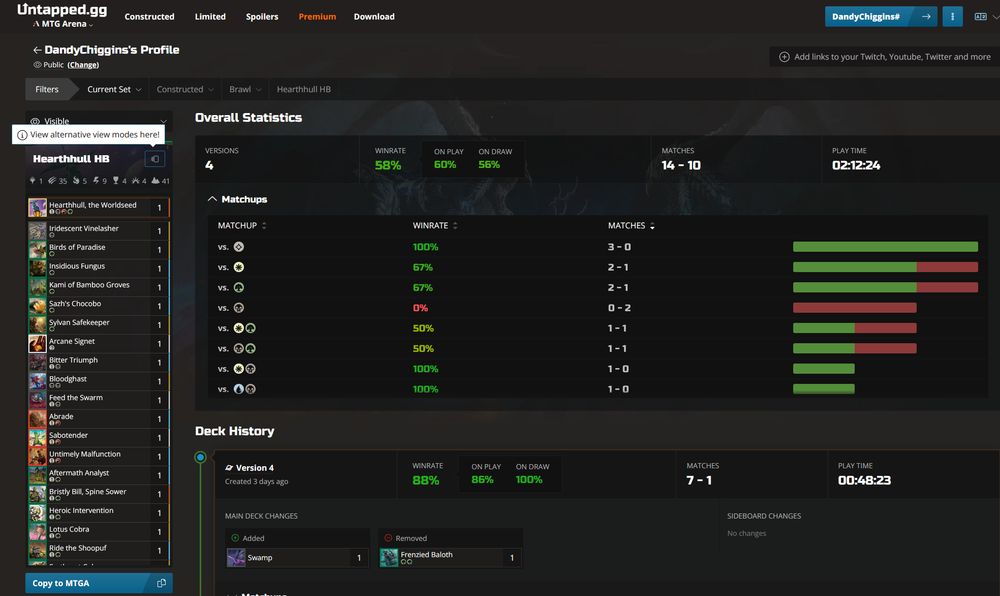Viewport: 1000px width, 596px height.
Task: Click the land mountain icon showing 41
Action: [156, 181]
